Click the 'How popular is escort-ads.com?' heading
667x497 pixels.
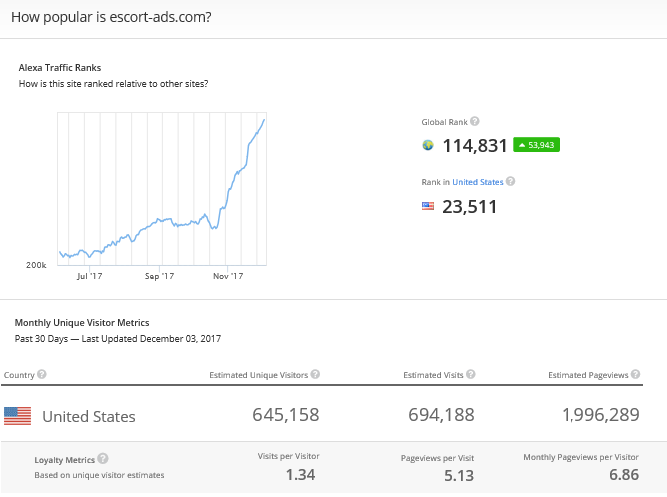tap(111, 17)
